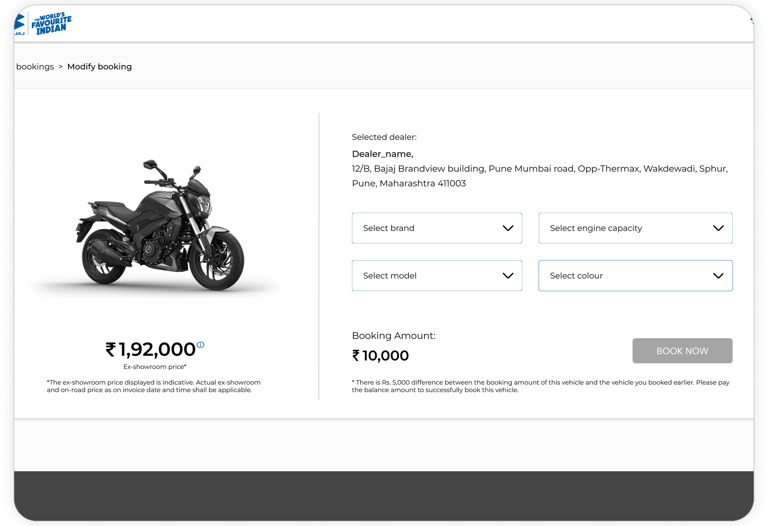The height and width of the screenshot is (526, 768).
Task: Select the Dealer_name text
Action: (382, 154)
